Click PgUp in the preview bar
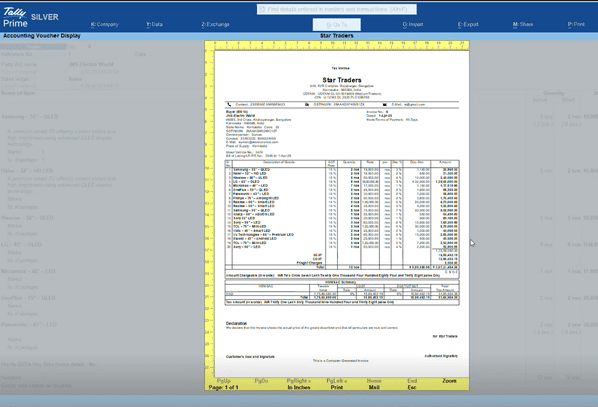The image size is (598, 407). [x=224, y=381]
